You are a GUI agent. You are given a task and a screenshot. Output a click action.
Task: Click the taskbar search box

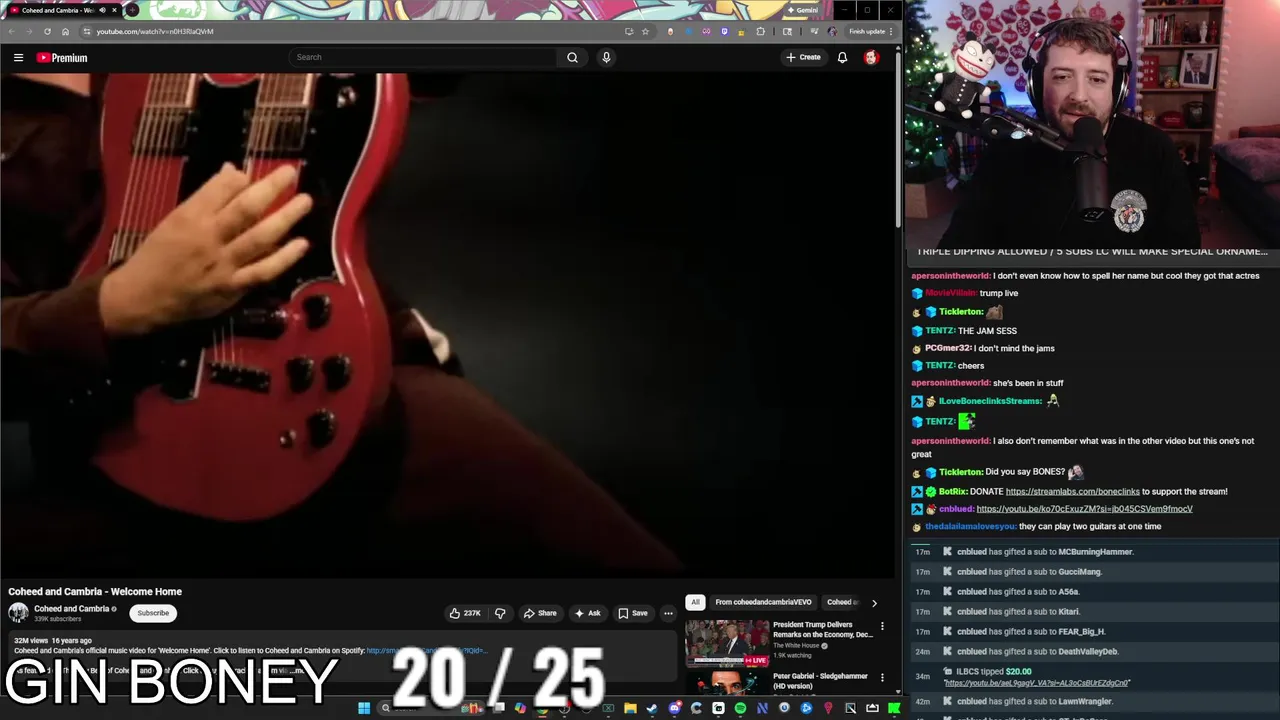click(x=430, y=708)
